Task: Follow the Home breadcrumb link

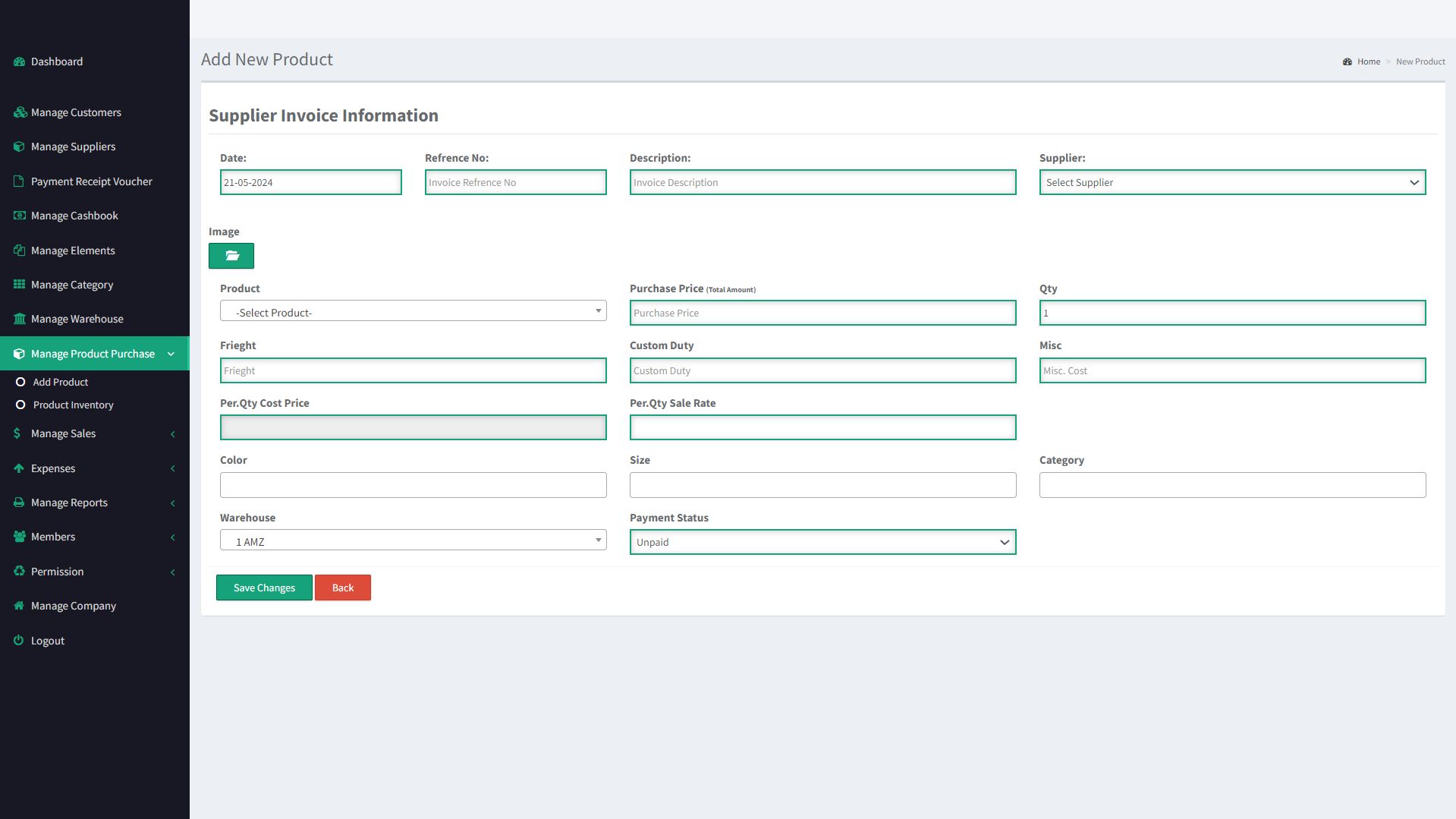Action: (1369, 61)
